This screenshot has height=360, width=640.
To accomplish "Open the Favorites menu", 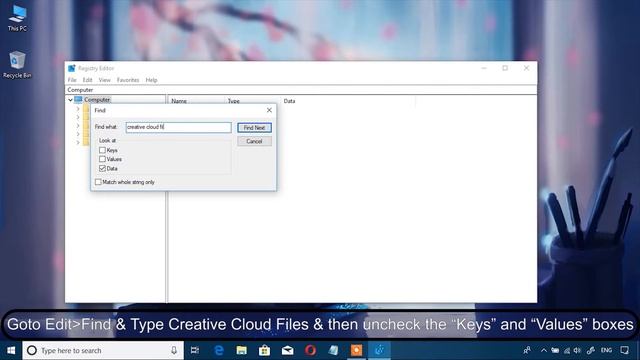I will pyautogui.click(x=128, y=80).
